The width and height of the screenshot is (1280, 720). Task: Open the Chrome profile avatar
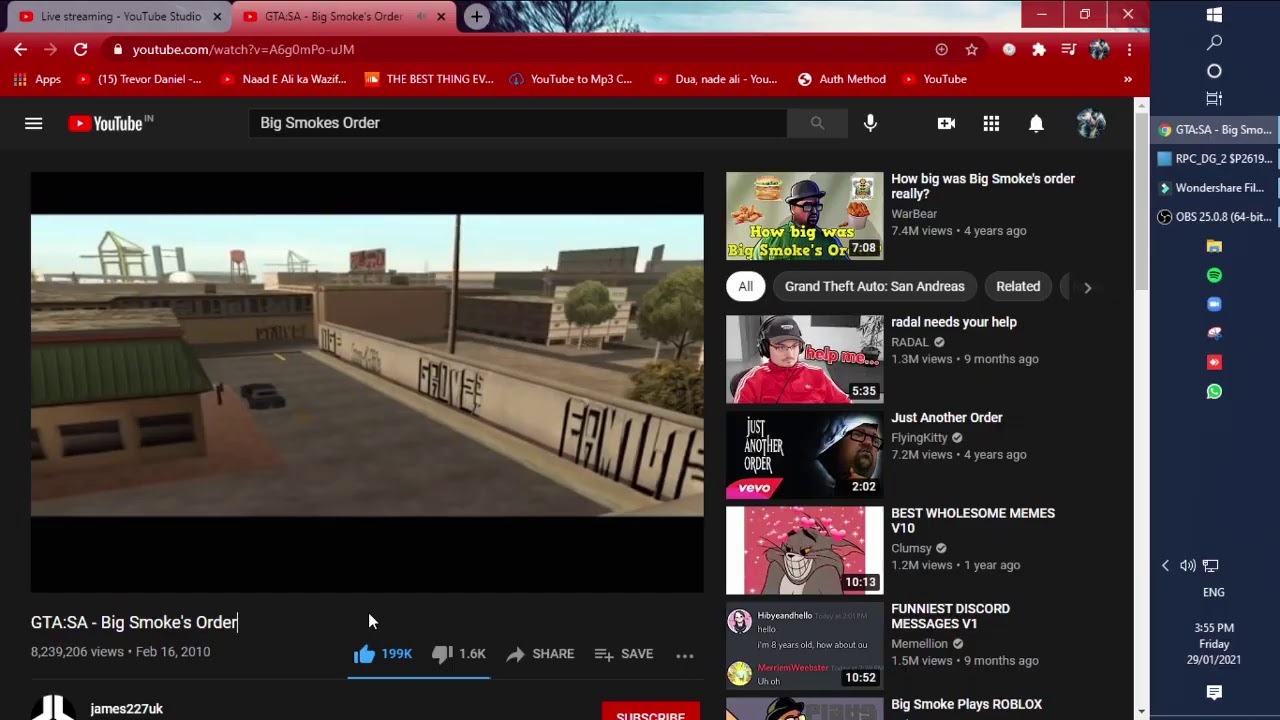pyautogui.click(x=1099, y=49)
